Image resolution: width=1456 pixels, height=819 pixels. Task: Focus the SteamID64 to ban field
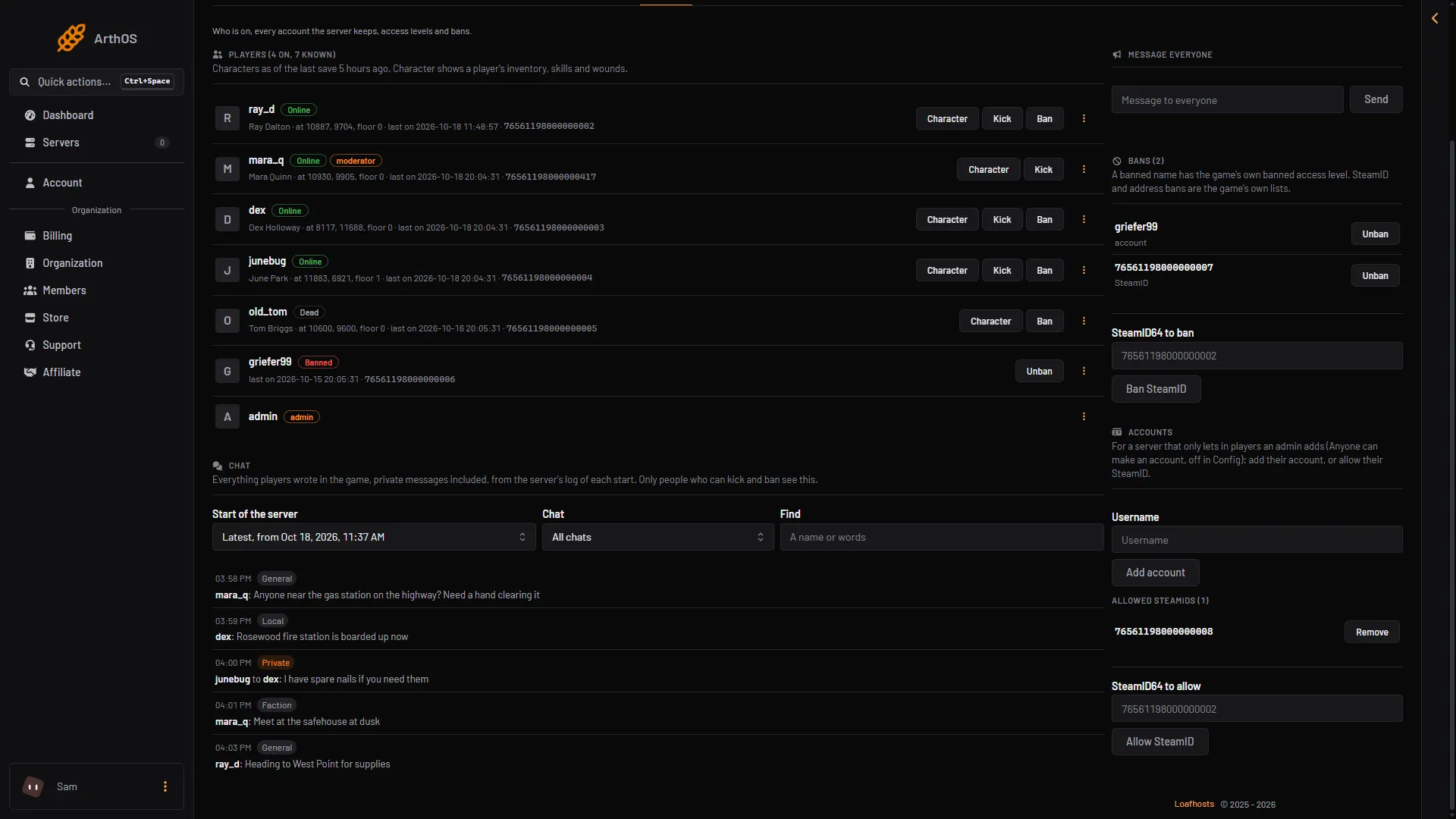pos(1257,356)
